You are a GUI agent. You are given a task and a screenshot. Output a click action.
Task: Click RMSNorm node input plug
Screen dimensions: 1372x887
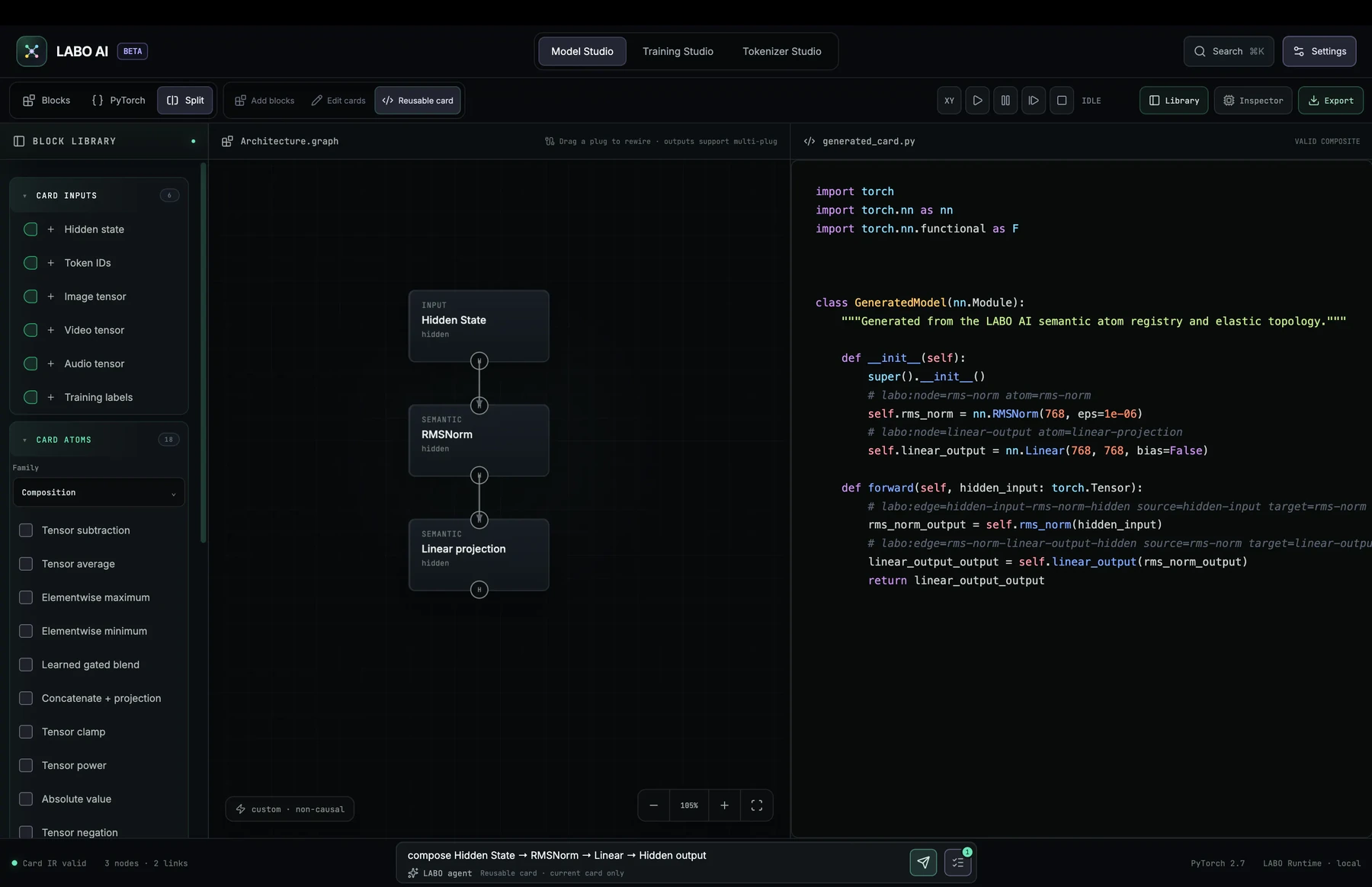coord(479,405)
